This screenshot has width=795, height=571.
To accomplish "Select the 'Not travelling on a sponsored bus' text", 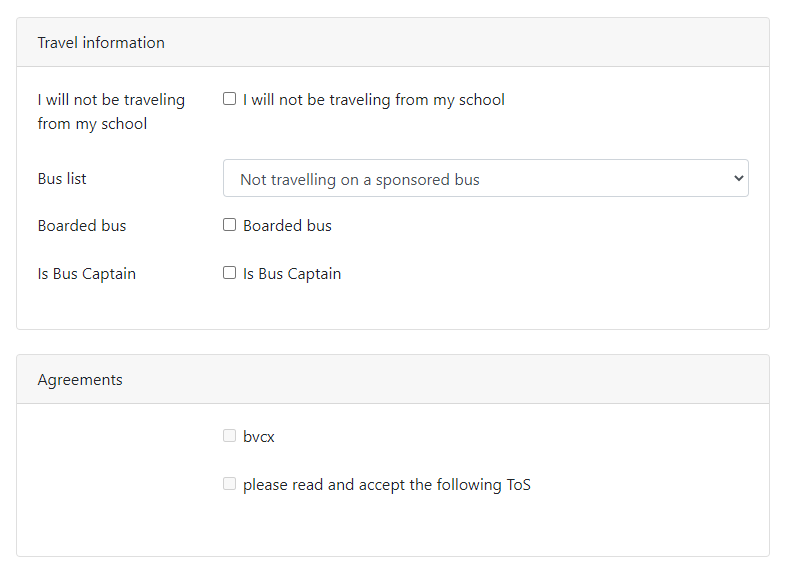I will [360, 180].
